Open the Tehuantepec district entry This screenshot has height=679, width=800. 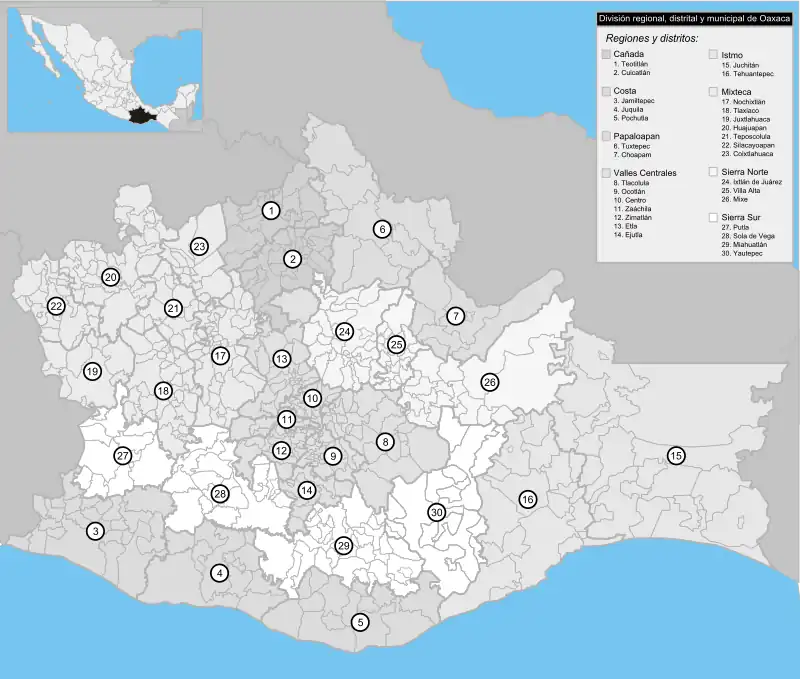(x=750, y=74)
